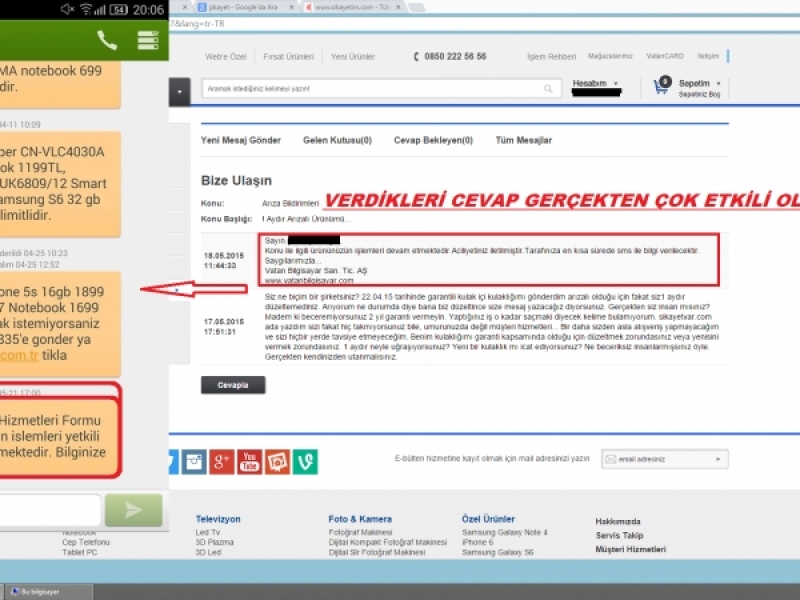This screenshot has height=600, width=800.
Task: Open the SMS app menu icon
Action: point(148,40)
